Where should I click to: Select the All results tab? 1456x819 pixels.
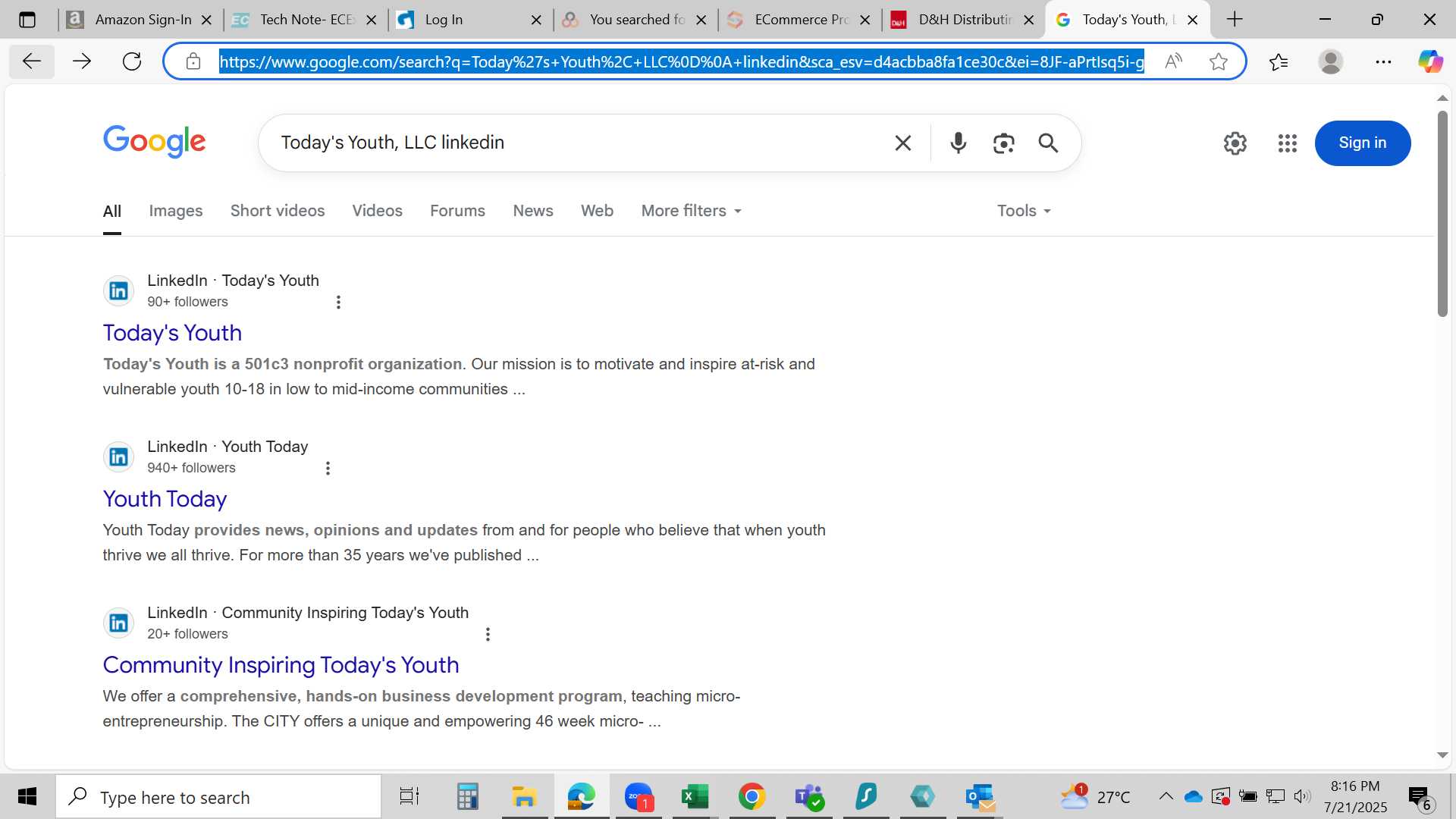[x=112, y=212]
